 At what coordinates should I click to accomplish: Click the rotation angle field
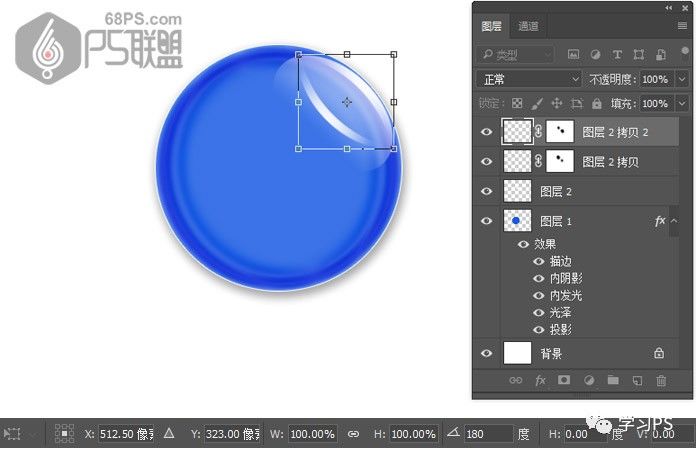click(487, 434)
